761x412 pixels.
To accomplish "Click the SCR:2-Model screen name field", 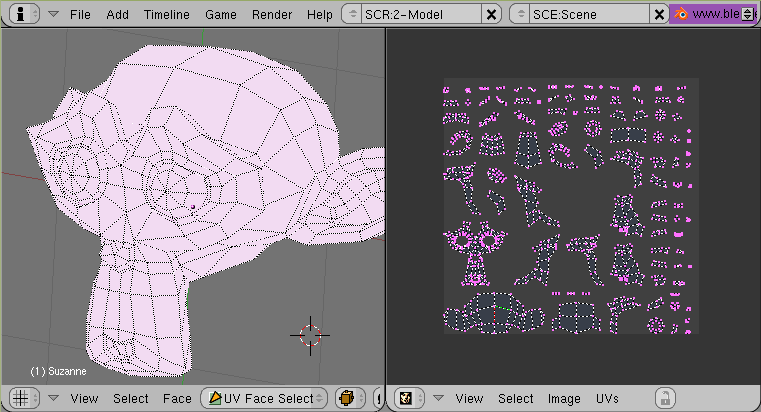I will click(x=421, y=14).
